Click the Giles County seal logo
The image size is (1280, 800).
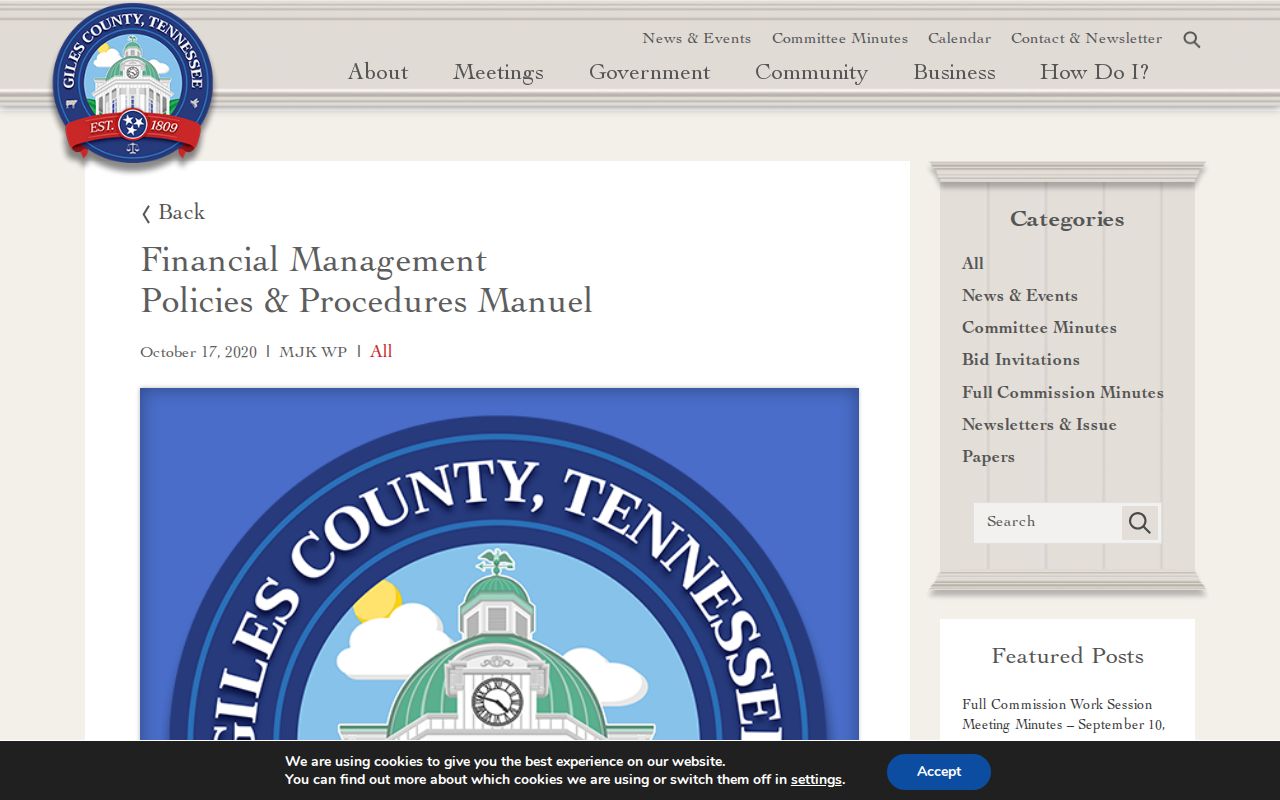pos(132,83)
